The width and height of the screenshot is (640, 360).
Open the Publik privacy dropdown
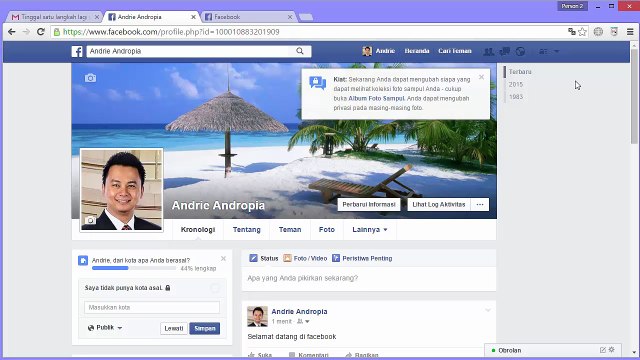point(105,328)
